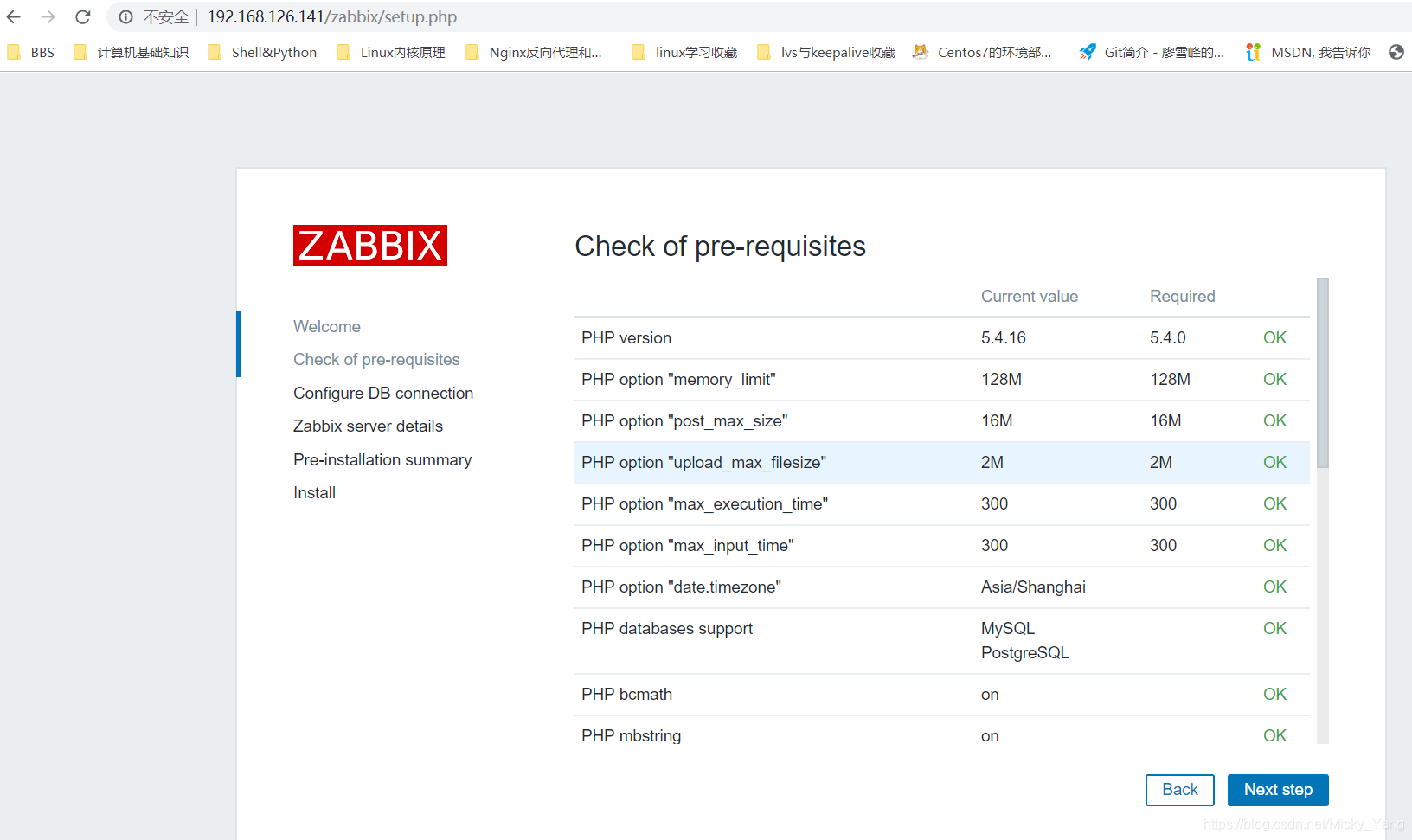Click the Current value column header
The width and height of the screenshot is (1412, 840).
coord(1030,297)
